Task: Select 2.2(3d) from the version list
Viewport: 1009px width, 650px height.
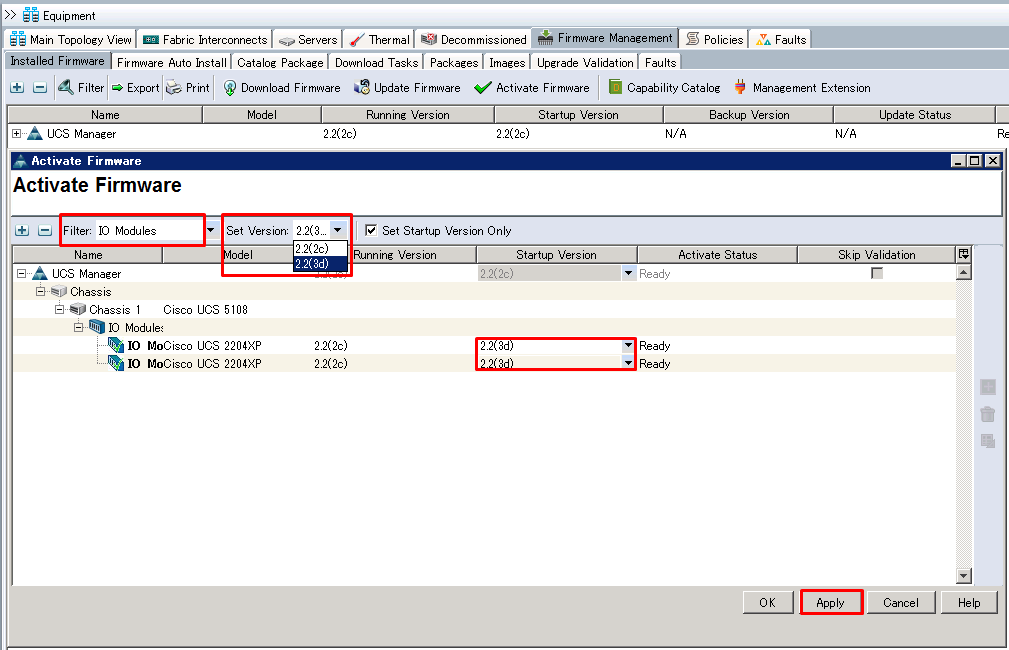Action: pyautogui.click(x=320, y=263)
